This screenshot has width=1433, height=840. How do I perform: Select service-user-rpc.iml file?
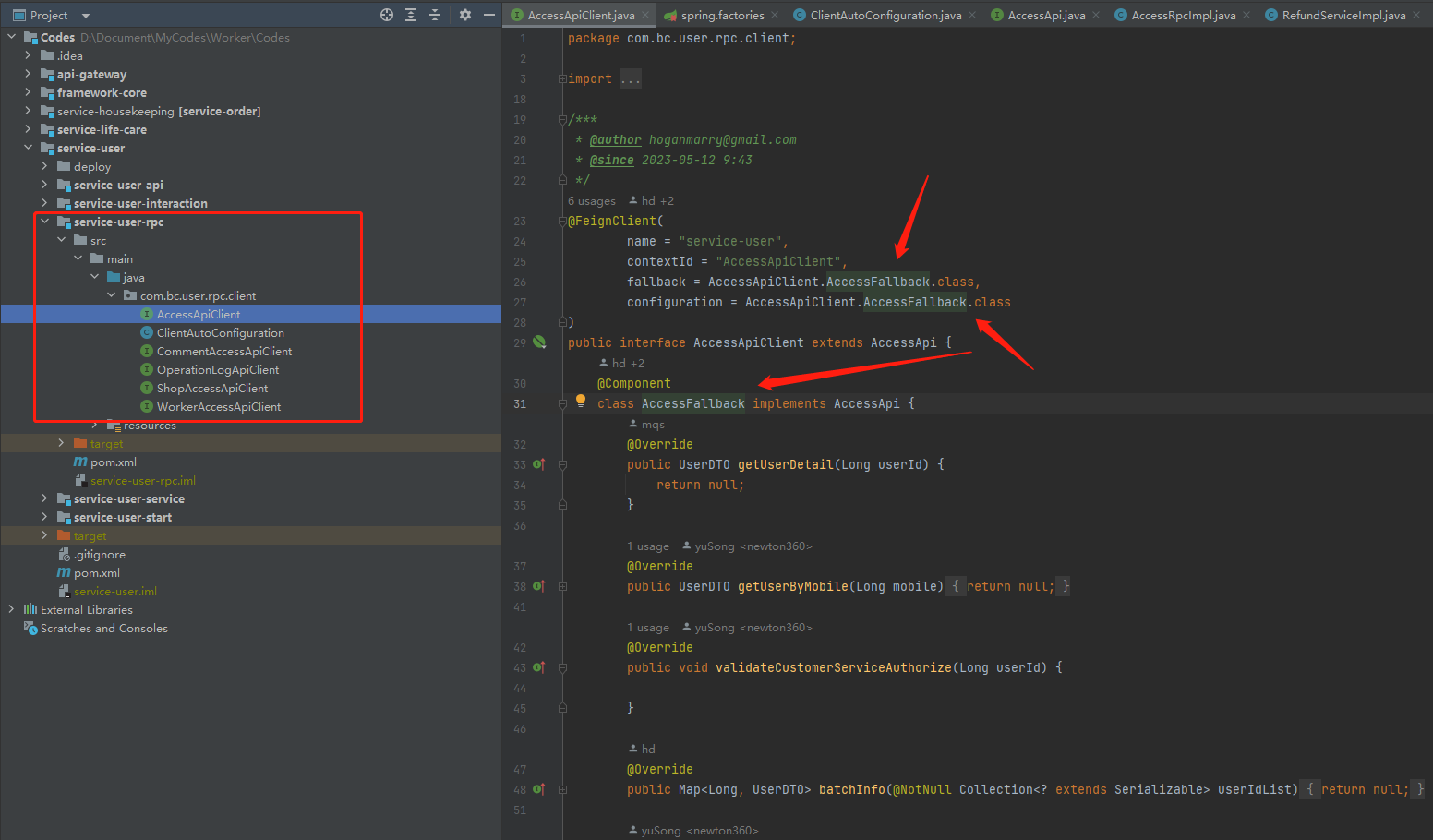143,481
